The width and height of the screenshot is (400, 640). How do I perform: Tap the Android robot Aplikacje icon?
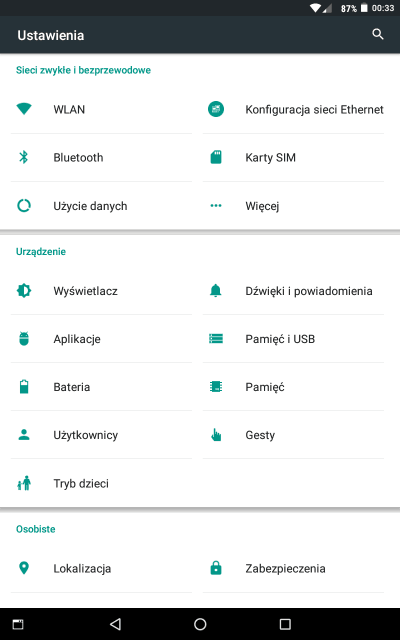point(24,339)
